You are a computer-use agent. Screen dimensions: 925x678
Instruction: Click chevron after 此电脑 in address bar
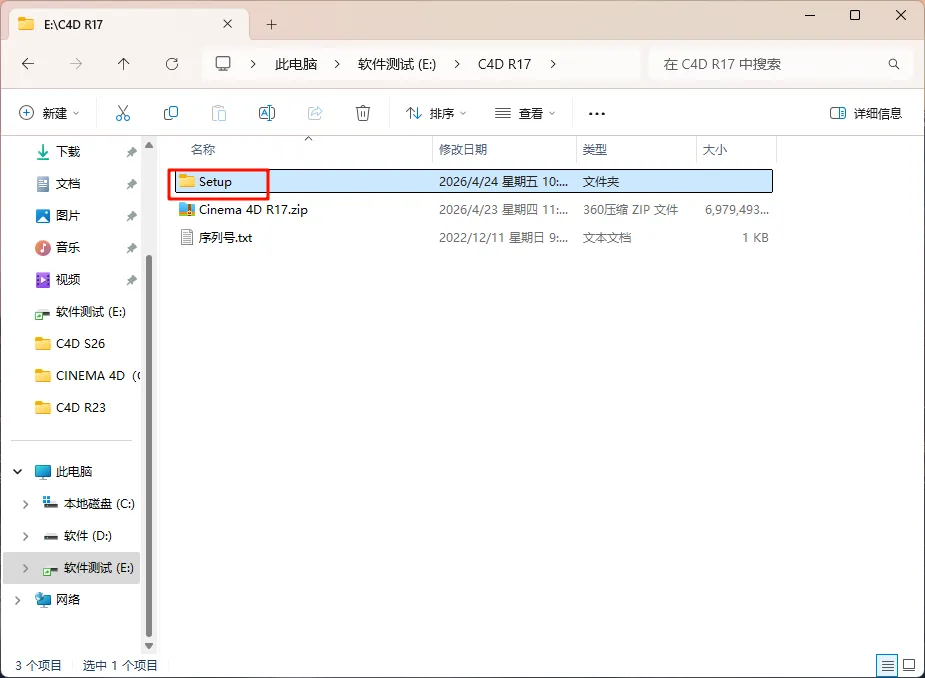point(337,64)
